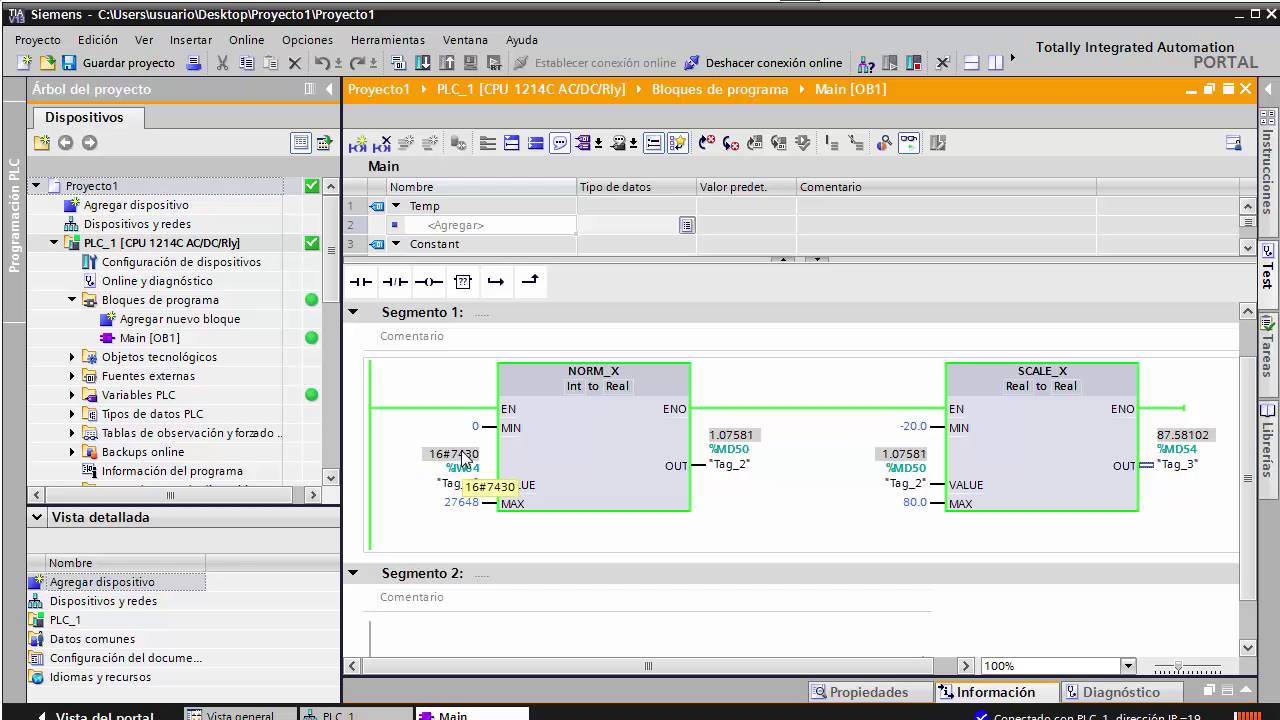The width and height of the screenshot is (1280, 720).
Task: Click the new project icon in toolbar
Action: pyautogui.click(x=26, y=63)
